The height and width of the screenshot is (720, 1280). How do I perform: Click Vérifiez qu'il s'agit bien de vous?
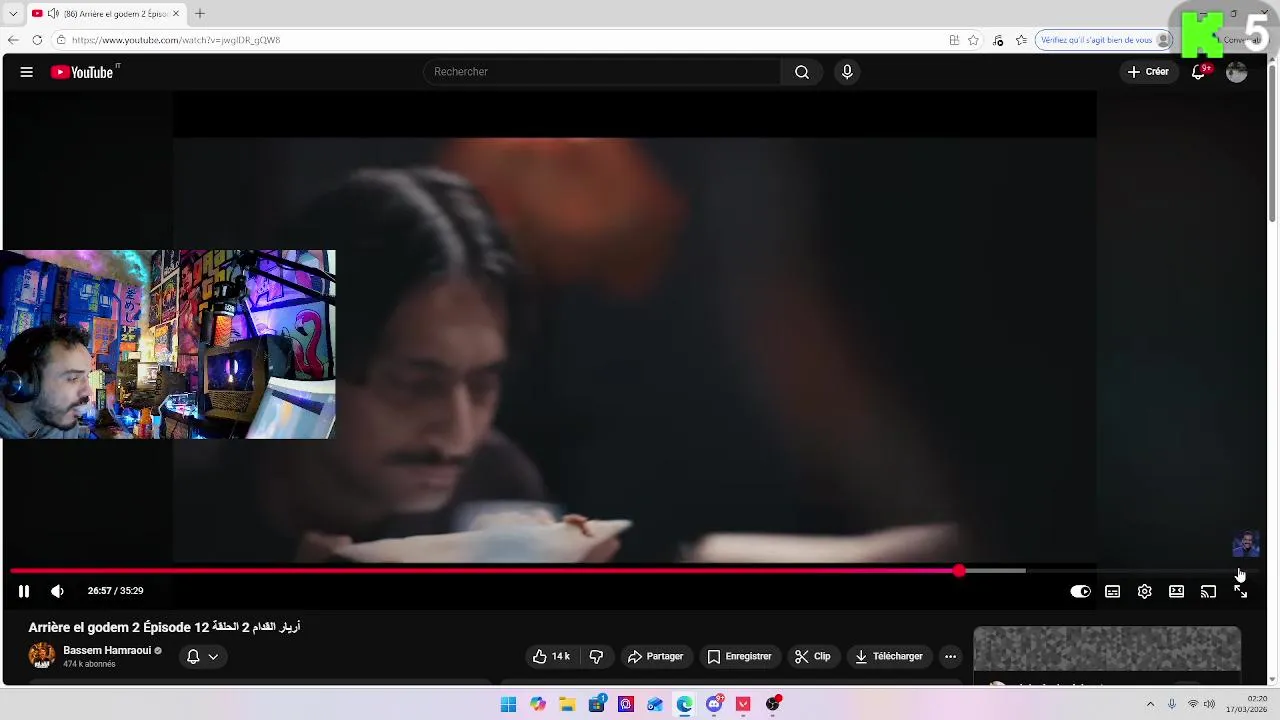click(x=1104, y=40)
